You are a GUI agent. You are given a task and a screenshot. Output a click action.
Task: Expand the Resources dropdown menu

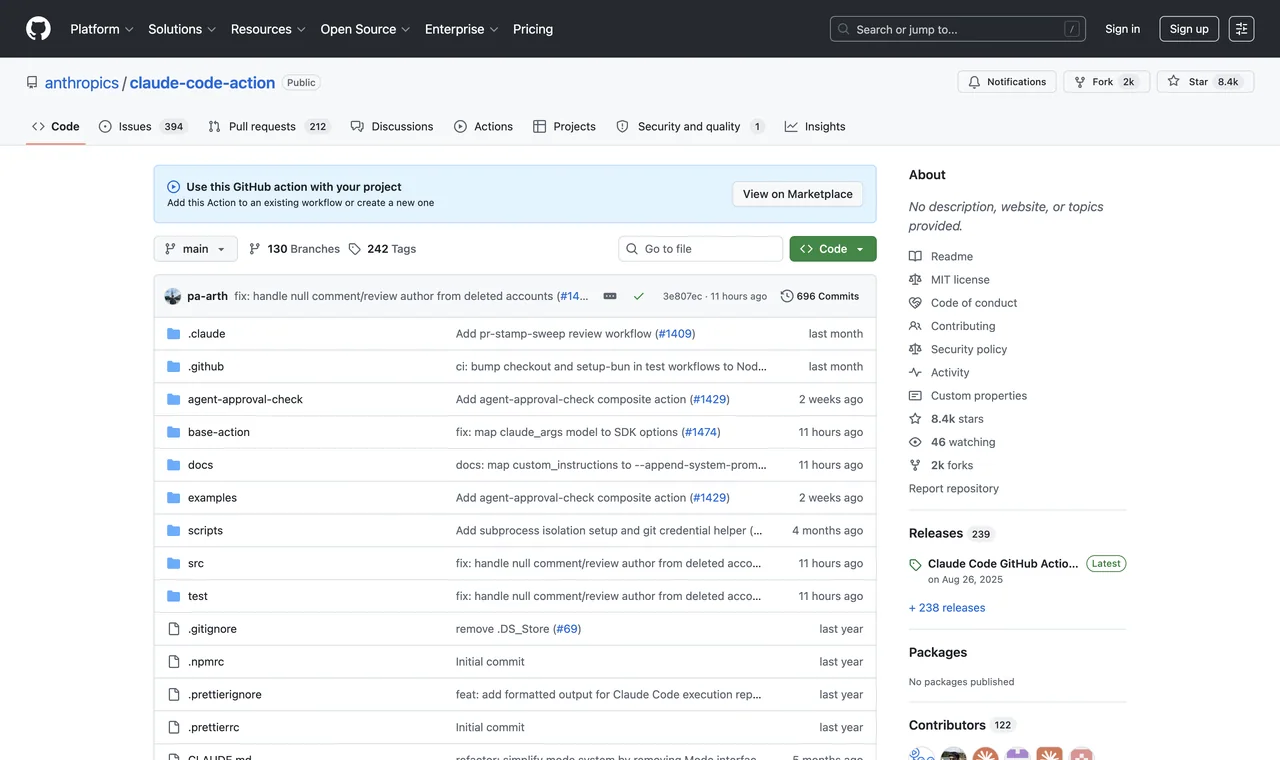pos(268,29)
